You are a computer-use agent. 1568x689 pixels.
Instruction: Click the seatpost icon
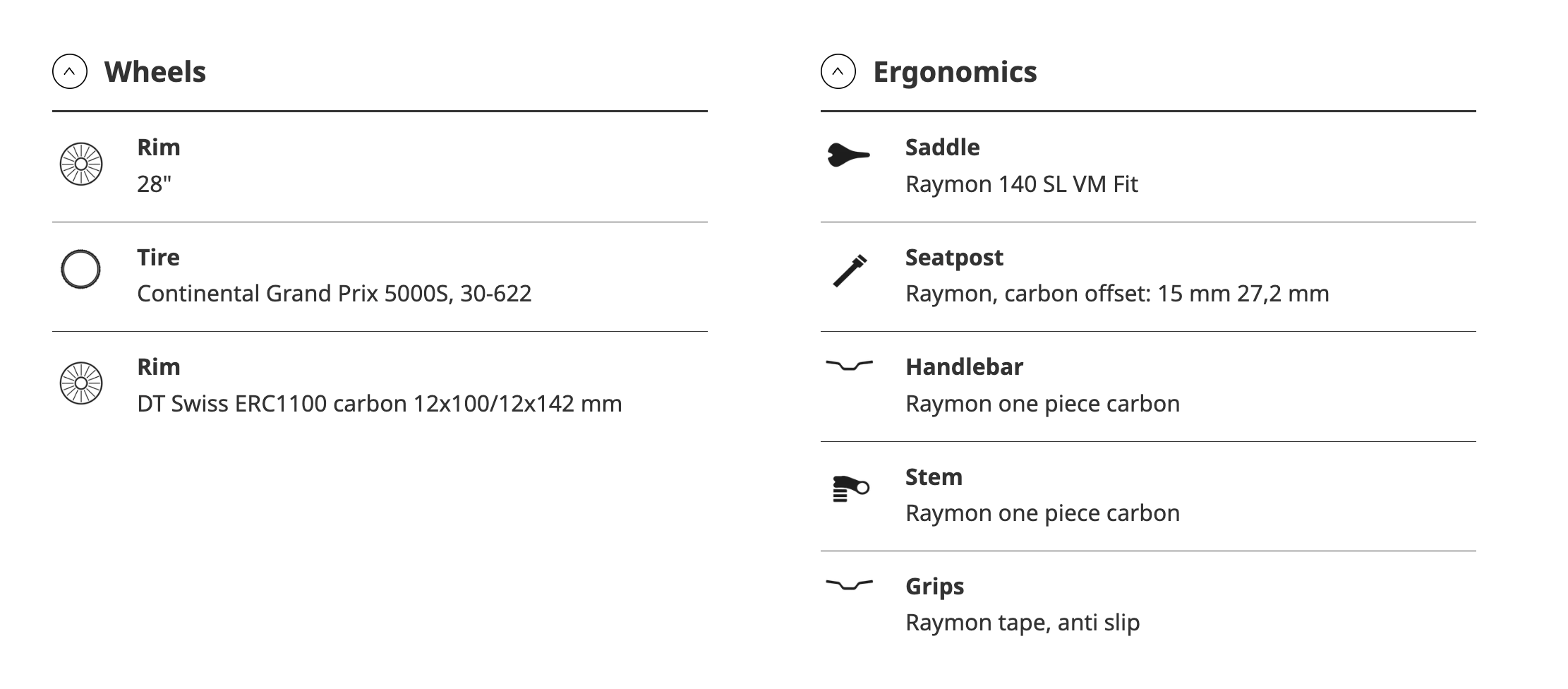point(850,270)
